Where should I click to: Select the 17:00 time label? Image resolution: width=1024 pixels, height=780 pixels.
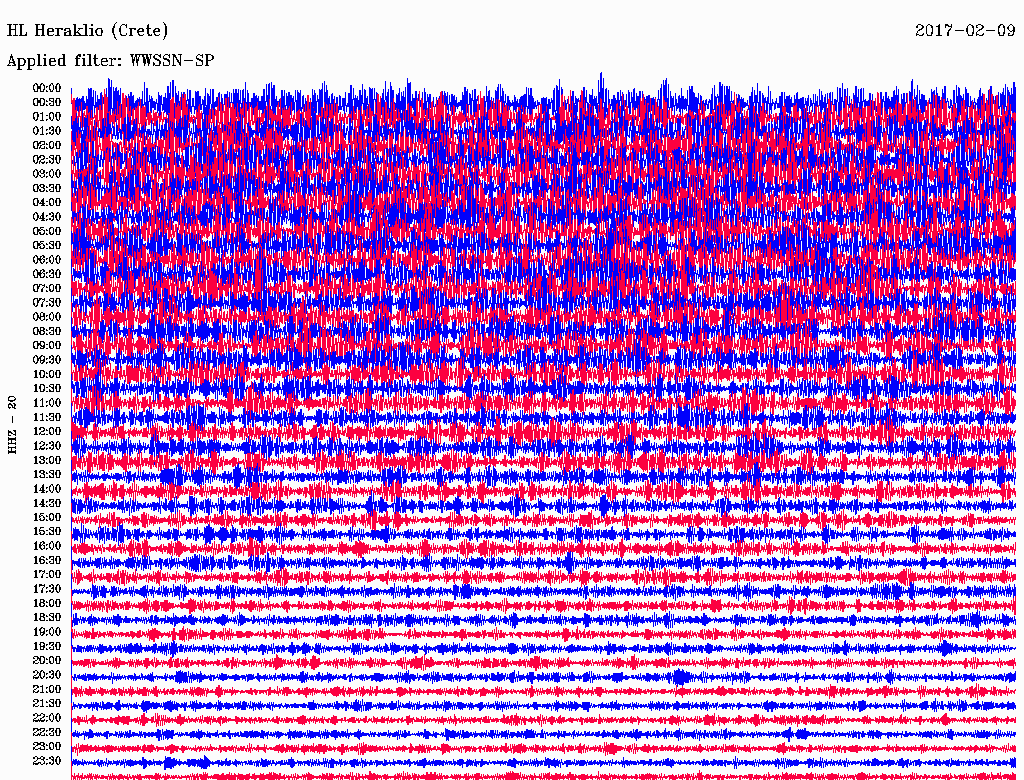(47, 574)
